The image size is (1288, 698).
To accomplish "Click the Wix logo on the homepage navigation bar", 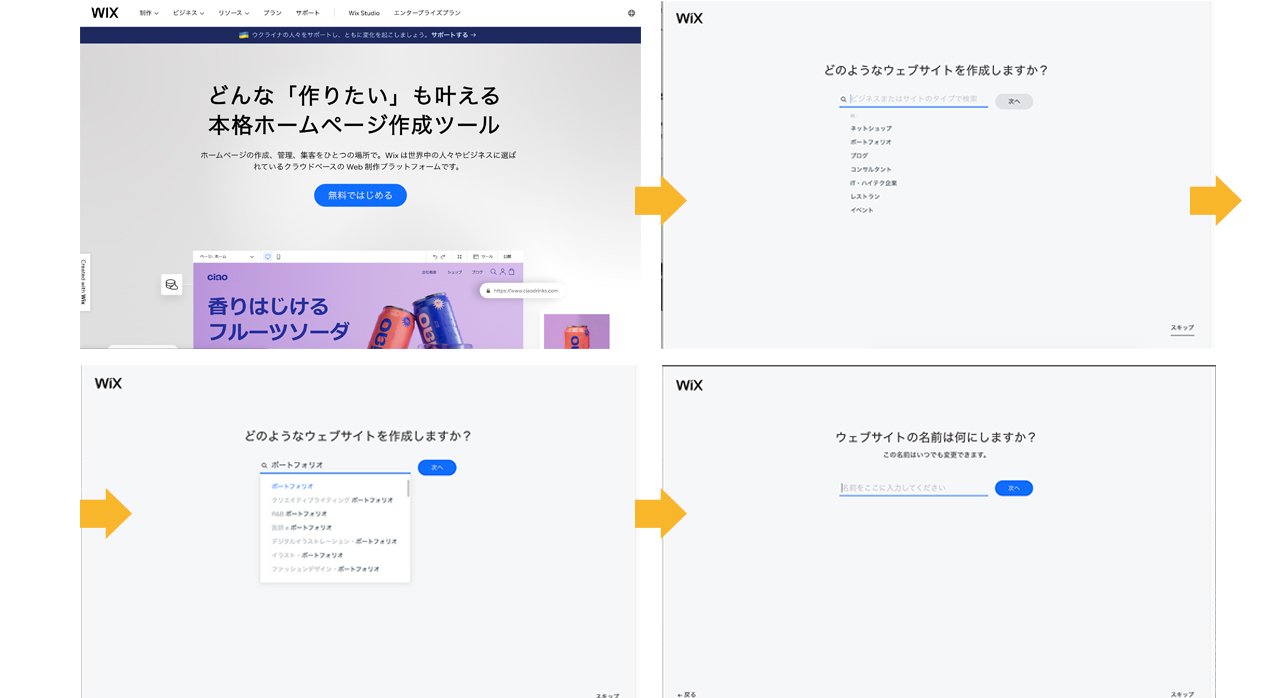I will point(104,13).
